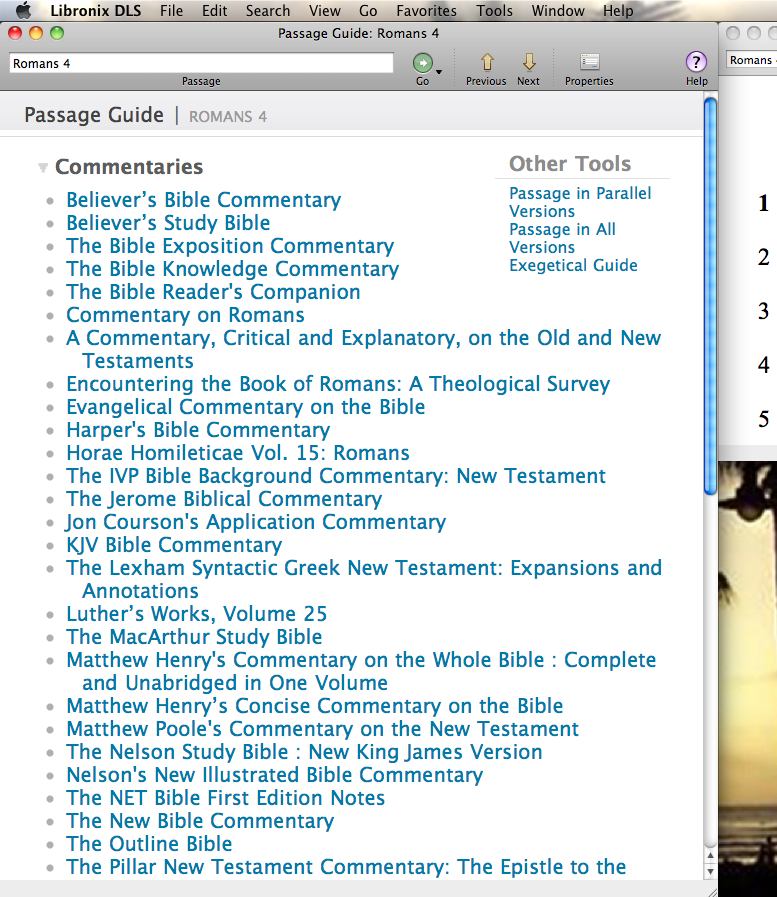
Task: Open Believer's Bible Commentary link
Action: 204,200
